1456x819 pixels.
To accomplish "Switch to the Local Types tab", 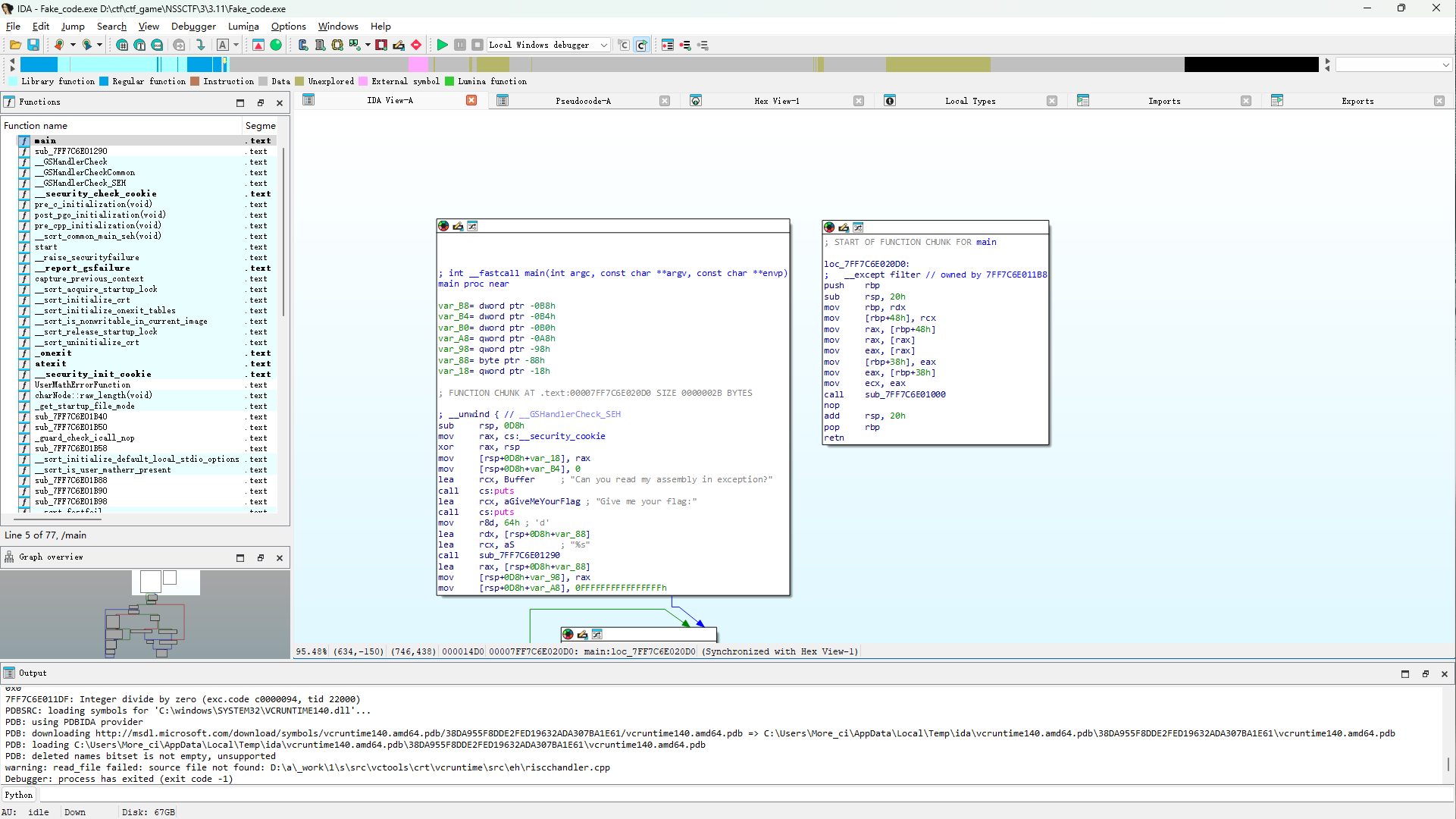I will pyautogui.click(x=970, y=101).
